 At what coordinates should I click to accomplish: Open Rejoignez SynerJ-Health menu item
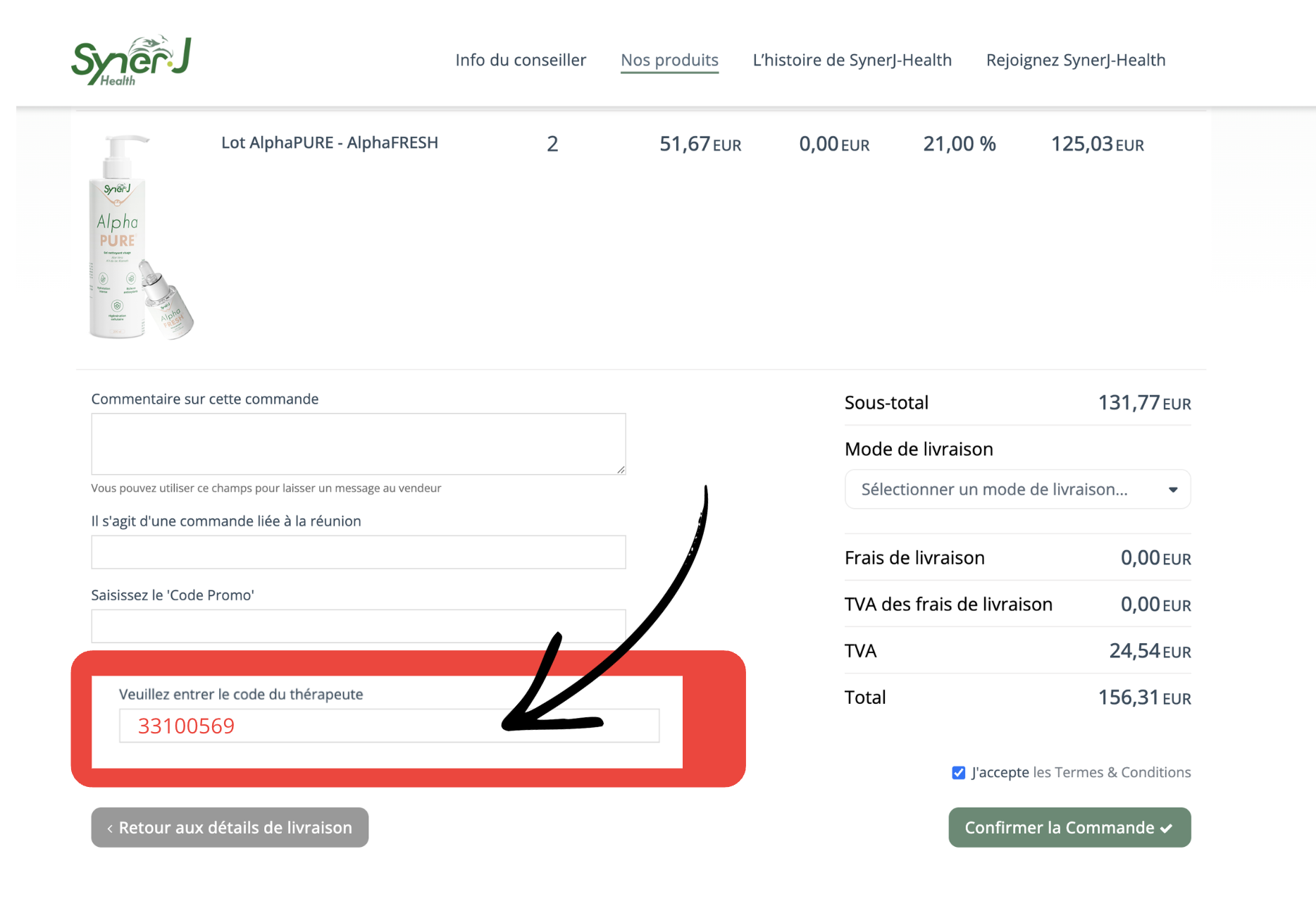(1076, 60)
